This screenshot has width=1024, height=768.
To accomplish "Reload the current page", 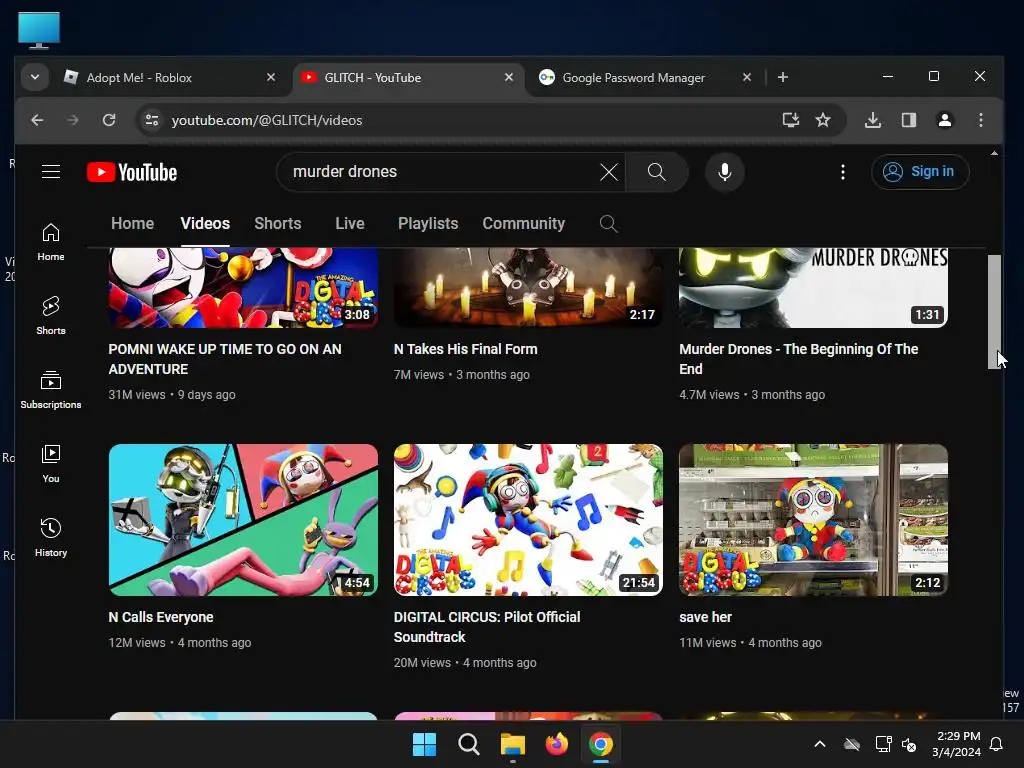I will click(109, 120).
